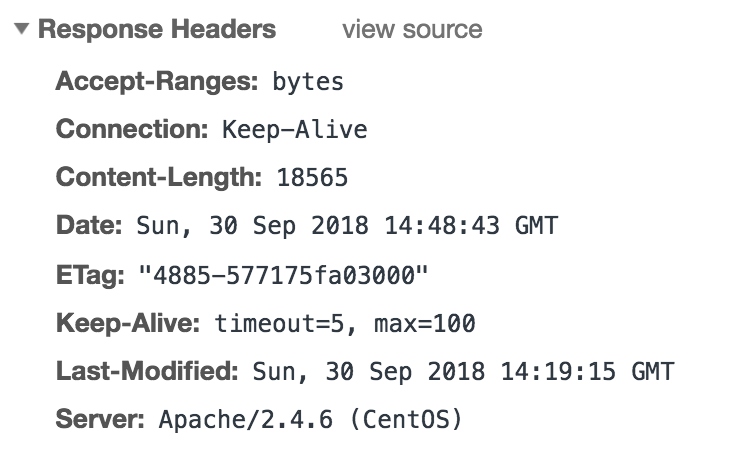The height and width of the screenshot is (452, 748).
Task: Select the Content-Length header name
Action: click(x=157, y=178)
